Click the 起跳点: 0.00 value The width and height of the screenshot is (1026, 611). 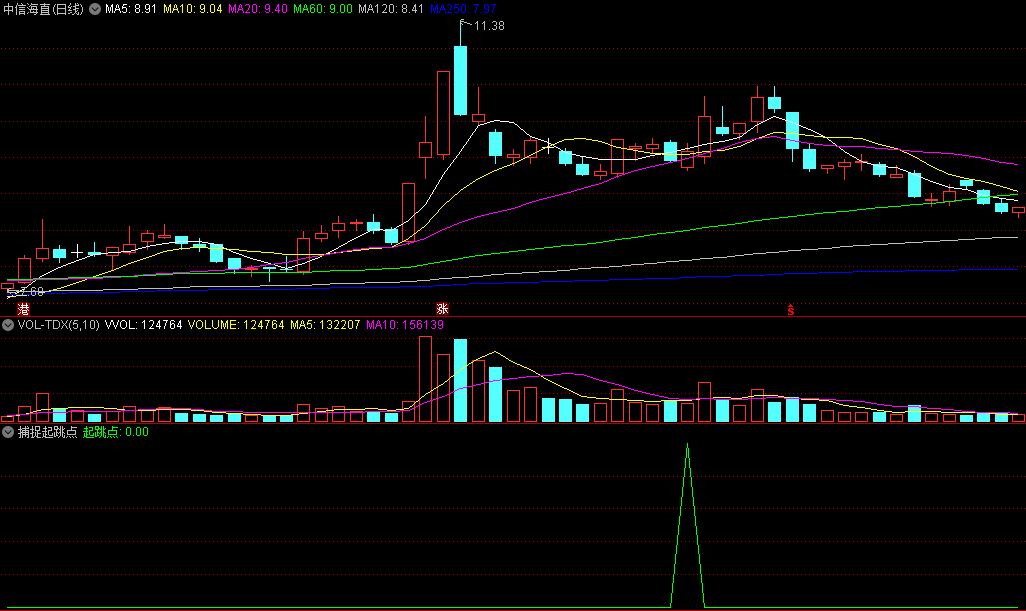116,432
